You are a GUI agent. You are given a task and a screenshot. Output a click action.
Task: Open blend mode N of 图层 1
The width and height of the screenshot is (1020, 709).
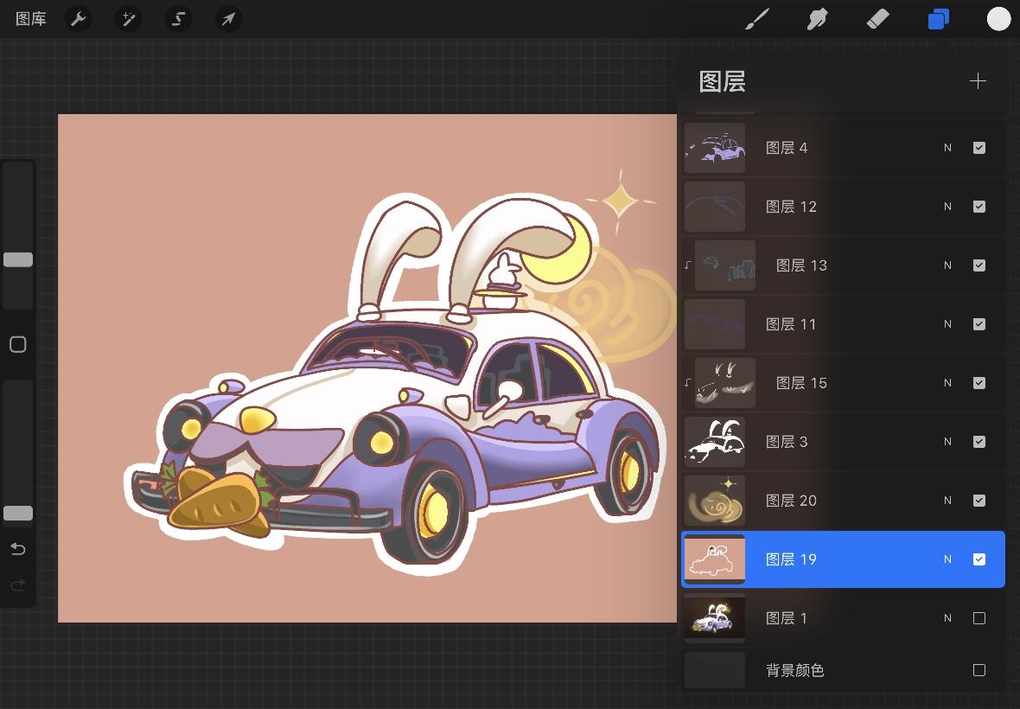tap(948, 618)
